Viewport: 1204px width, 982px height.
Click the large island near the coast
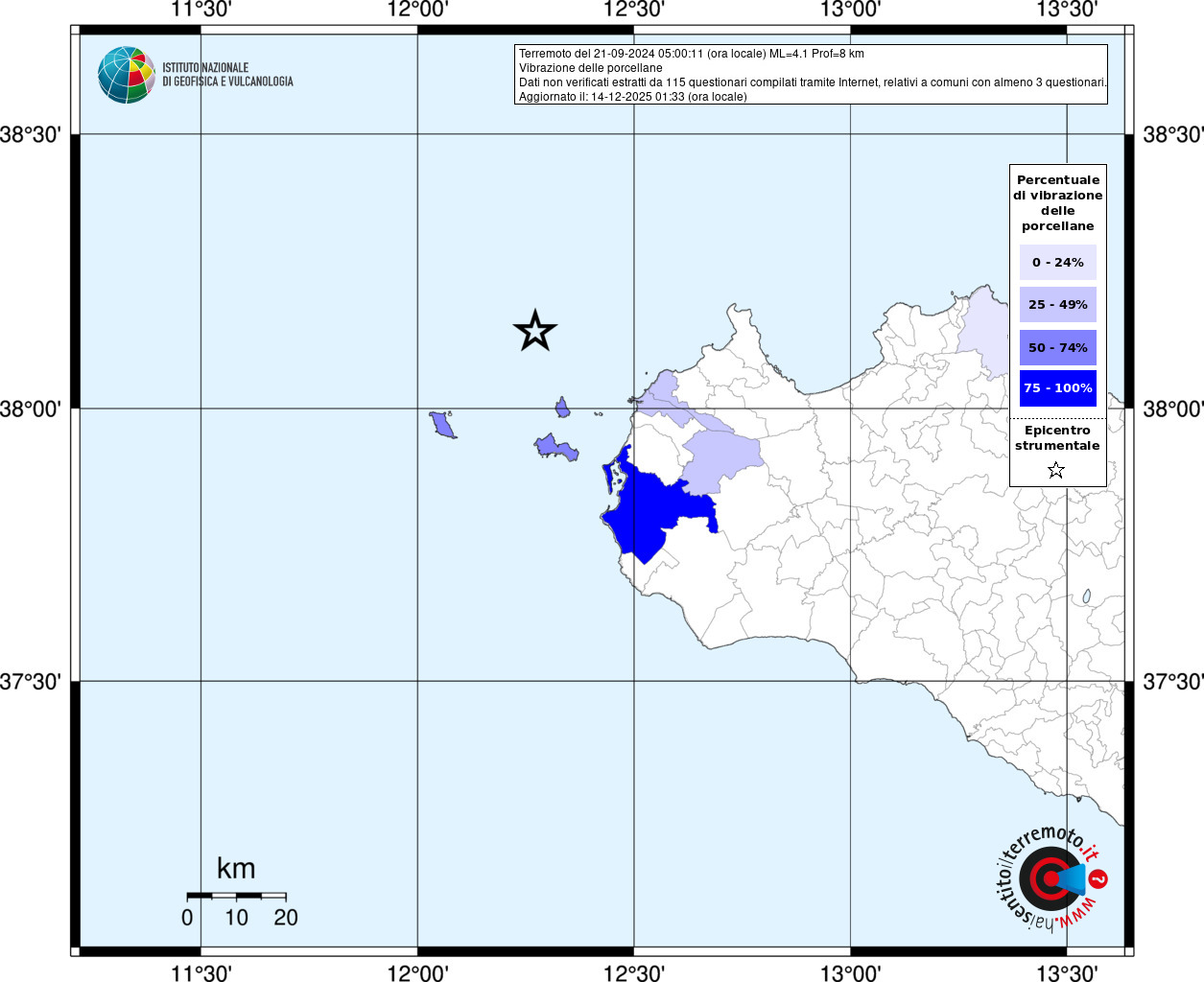click(x=555, y=448)
